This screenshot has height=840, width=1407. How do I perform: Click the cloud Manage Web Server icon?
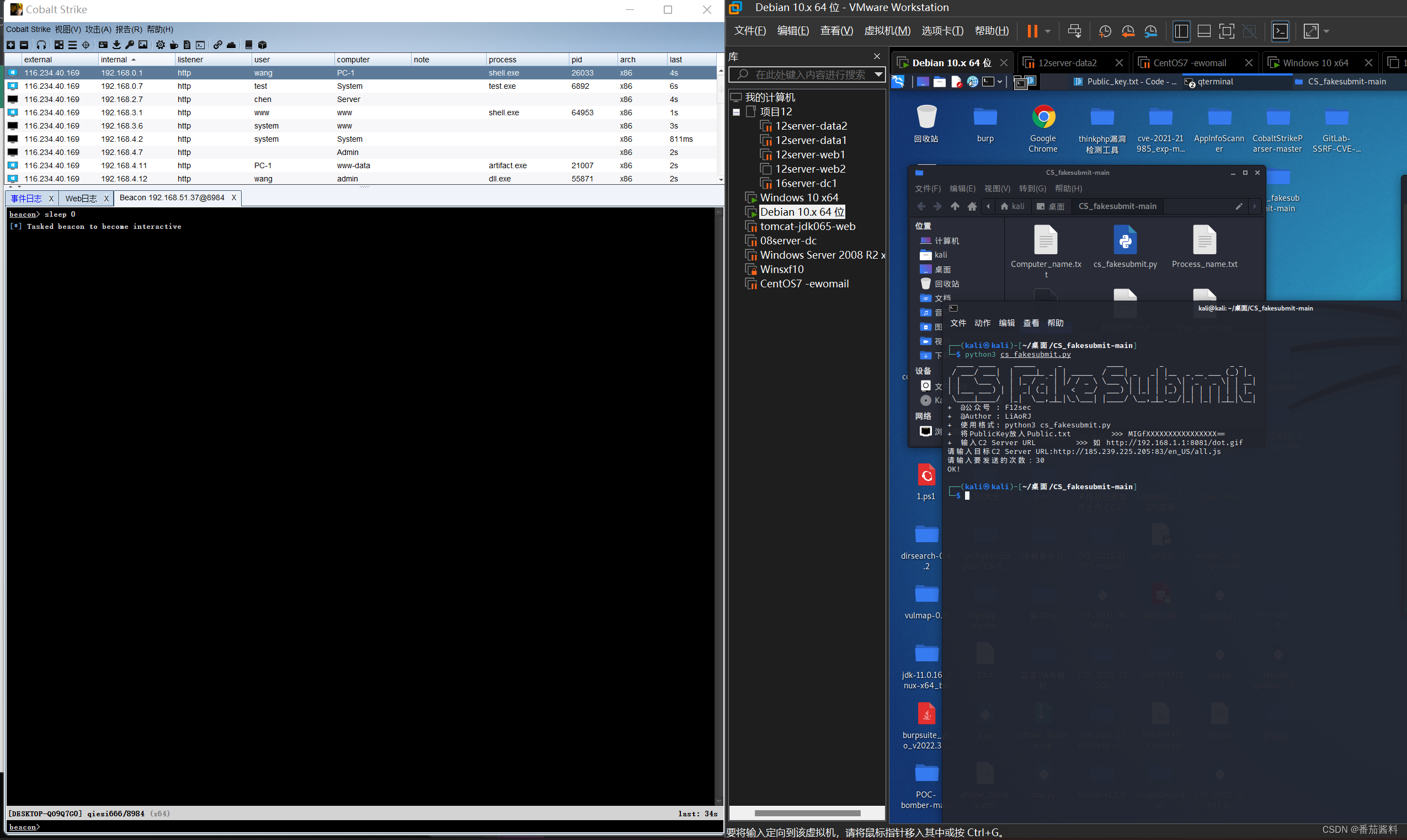231,45
